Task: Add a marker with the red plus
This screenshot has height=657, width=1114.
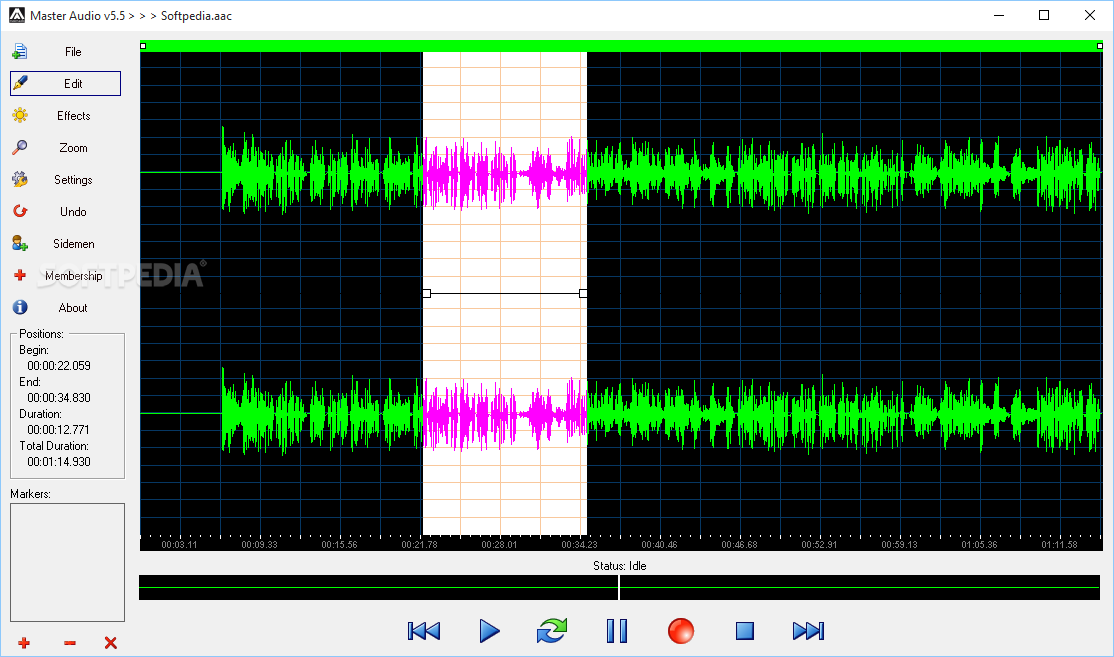Action: 24,643
